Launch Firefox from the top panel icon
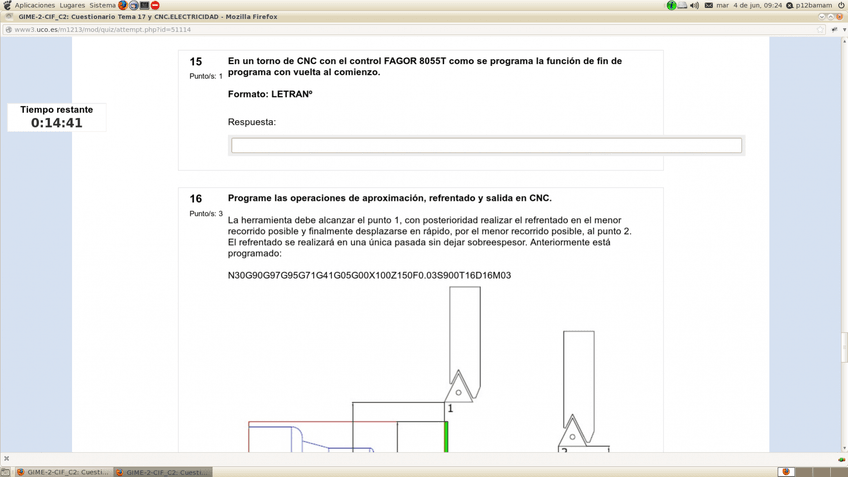 [123, 6]
